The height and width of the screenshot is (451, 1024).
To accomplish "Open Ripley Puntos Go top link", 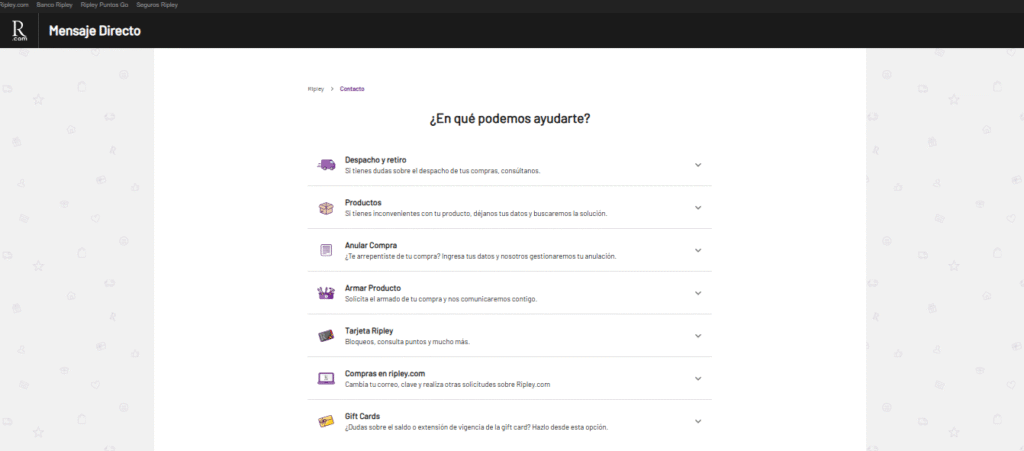I will click(104, 5).
